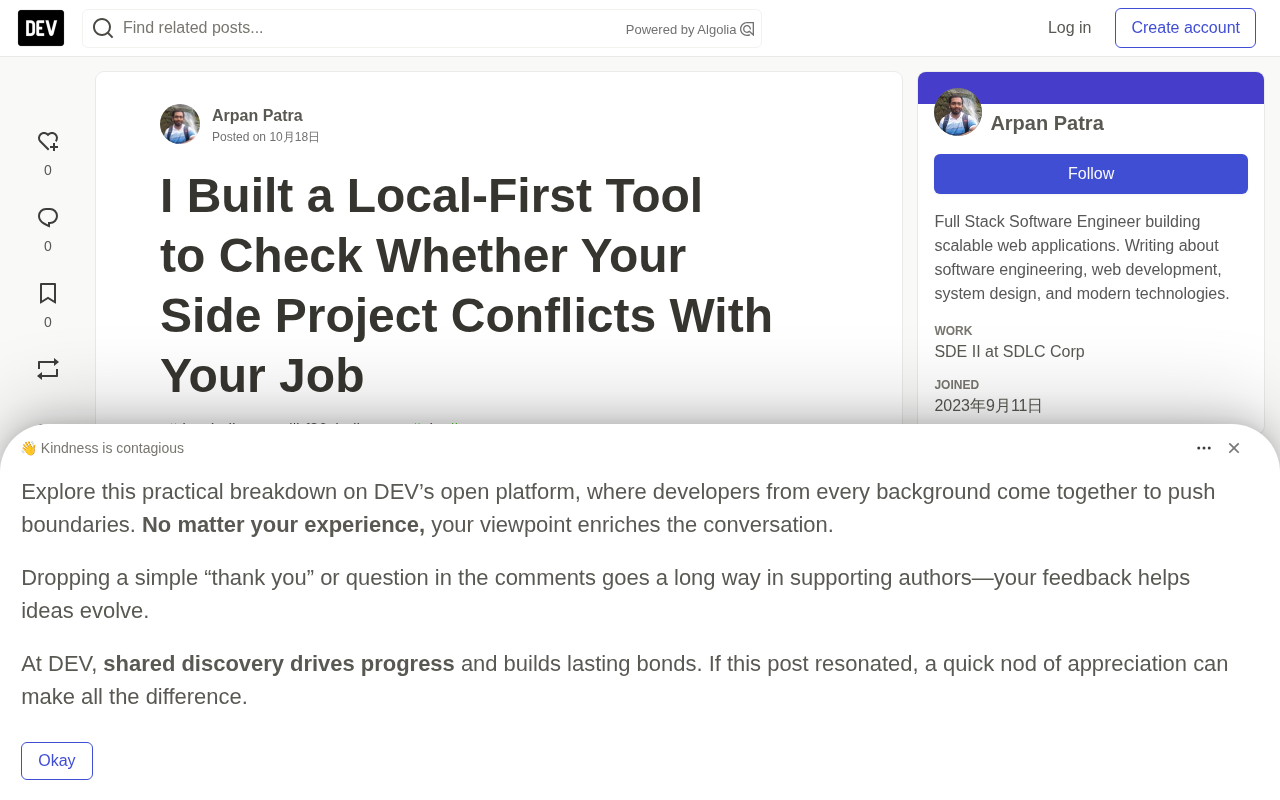Screen dimensions: 1280x800
Task: Click the Okay button in the banner
Action: [x=57, y=761]
